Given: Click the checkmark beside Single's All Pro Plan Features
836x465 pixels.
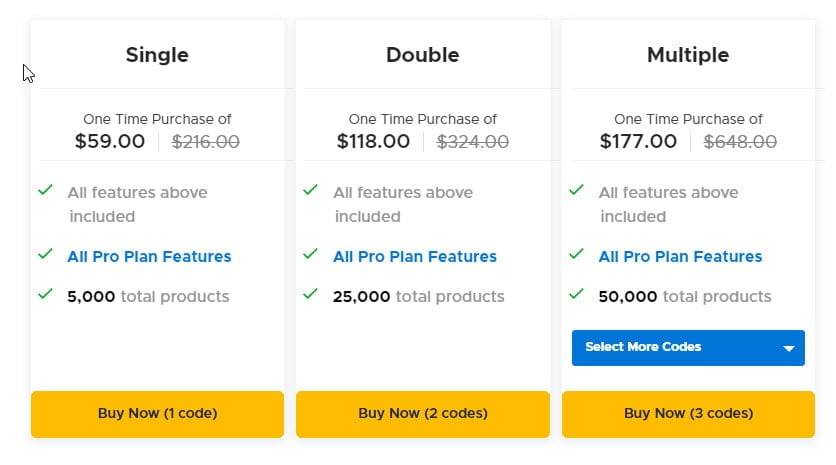Looking at the screenshot, I should point(45,255).
